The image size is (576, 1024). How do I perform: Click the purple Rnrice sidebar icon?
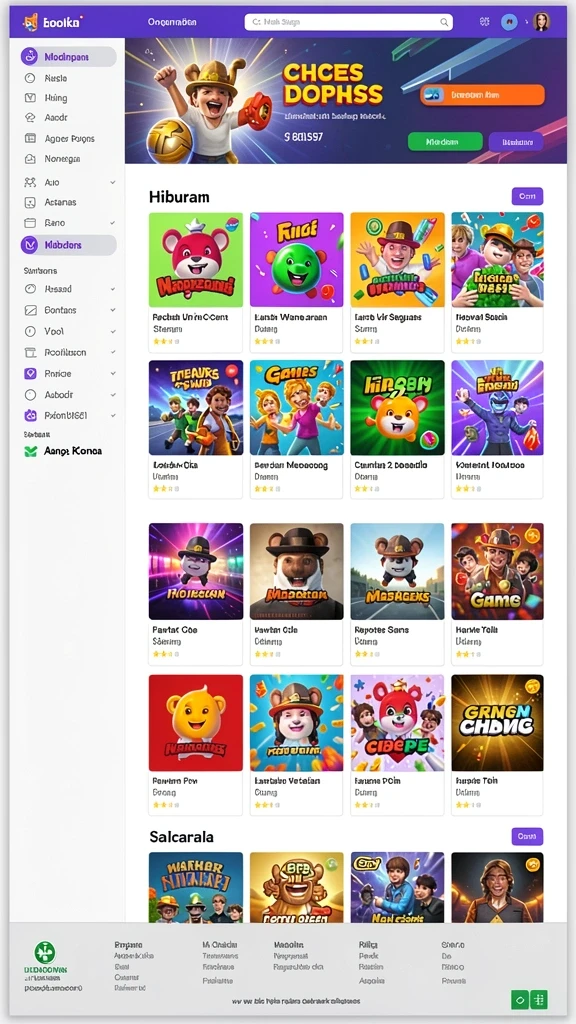click(30, 374)
